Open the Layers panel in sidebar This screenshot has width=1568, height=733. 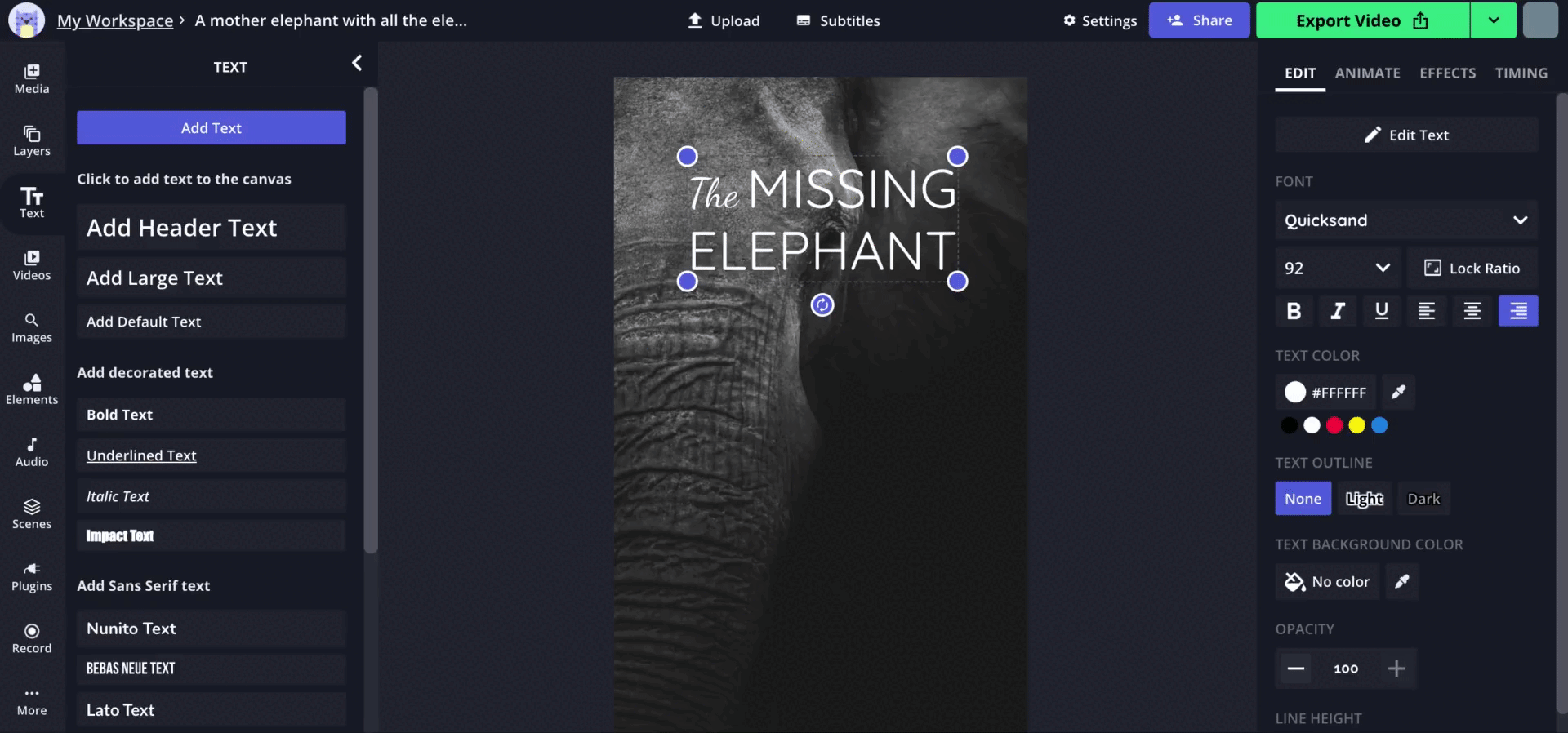click(32, 140)
